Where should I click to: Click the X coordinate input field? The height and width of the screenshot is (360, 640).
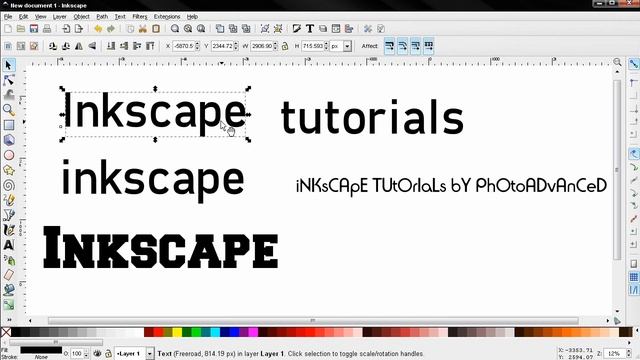[x=183, y=46]
